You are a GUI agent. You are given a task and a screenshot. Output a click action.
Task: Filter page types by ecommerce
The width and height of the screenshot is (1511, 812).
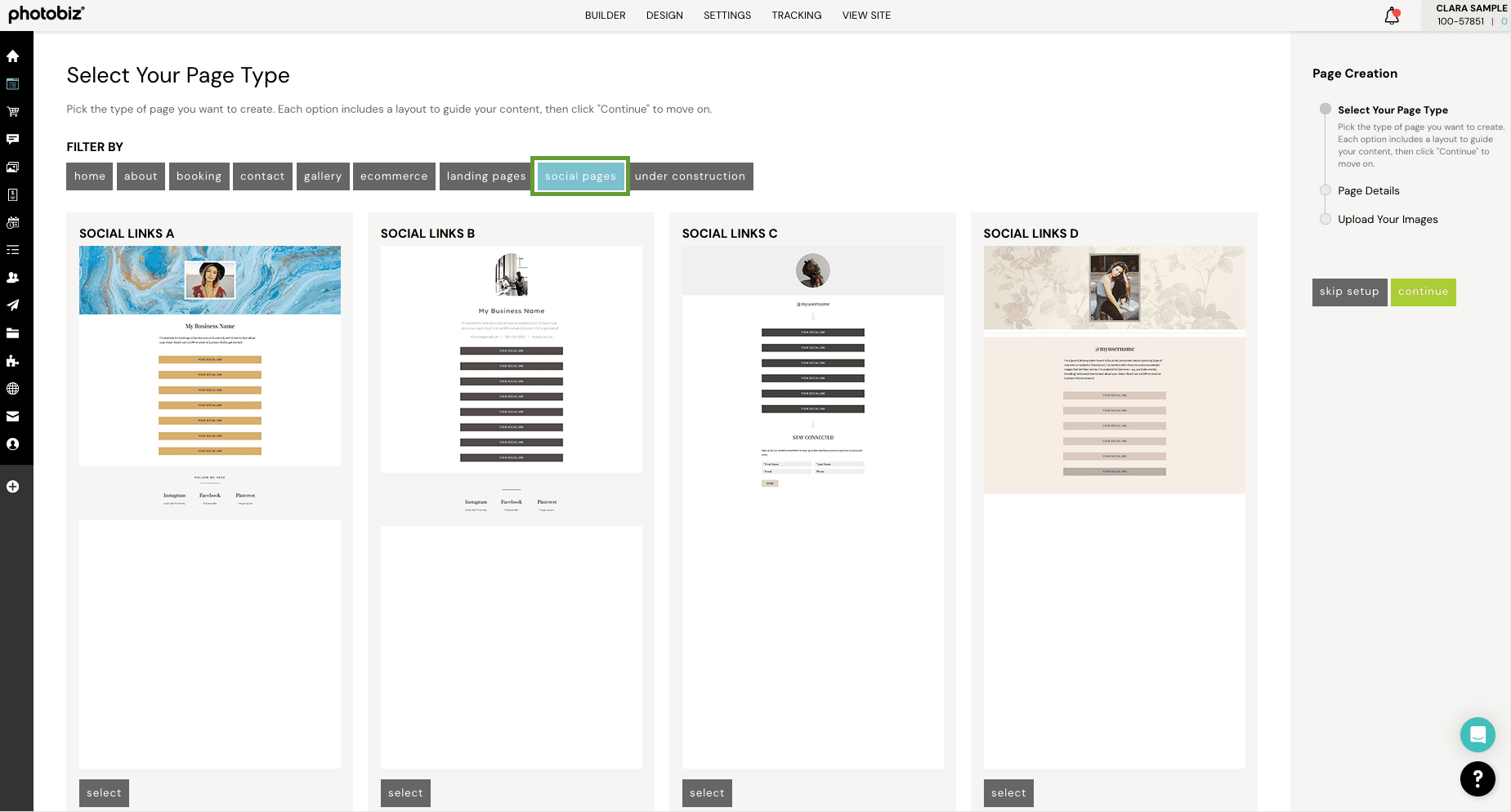394,176
